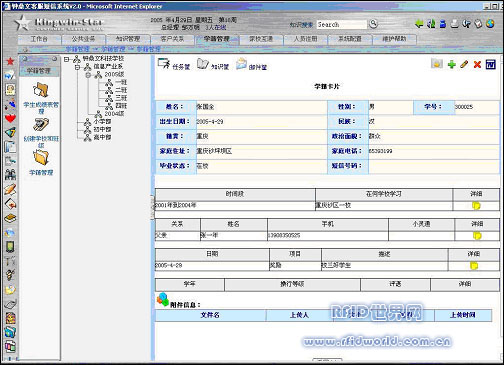504x365 pixels.
Task: Click the globe icon in header
Action: coord(490,24)
